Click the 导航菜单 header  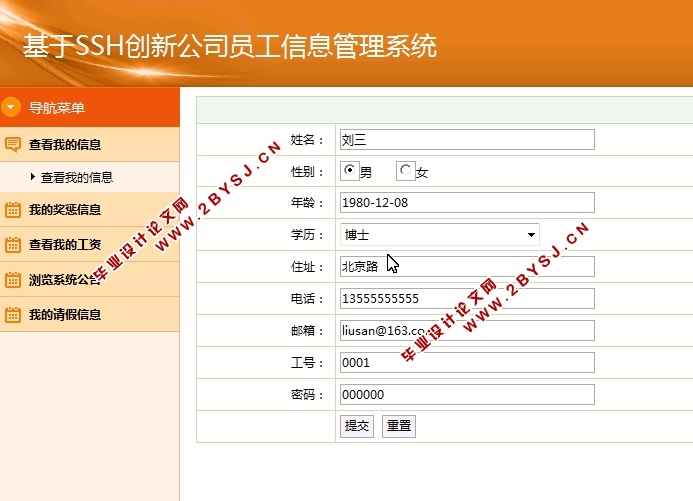[x=90, y=107]
